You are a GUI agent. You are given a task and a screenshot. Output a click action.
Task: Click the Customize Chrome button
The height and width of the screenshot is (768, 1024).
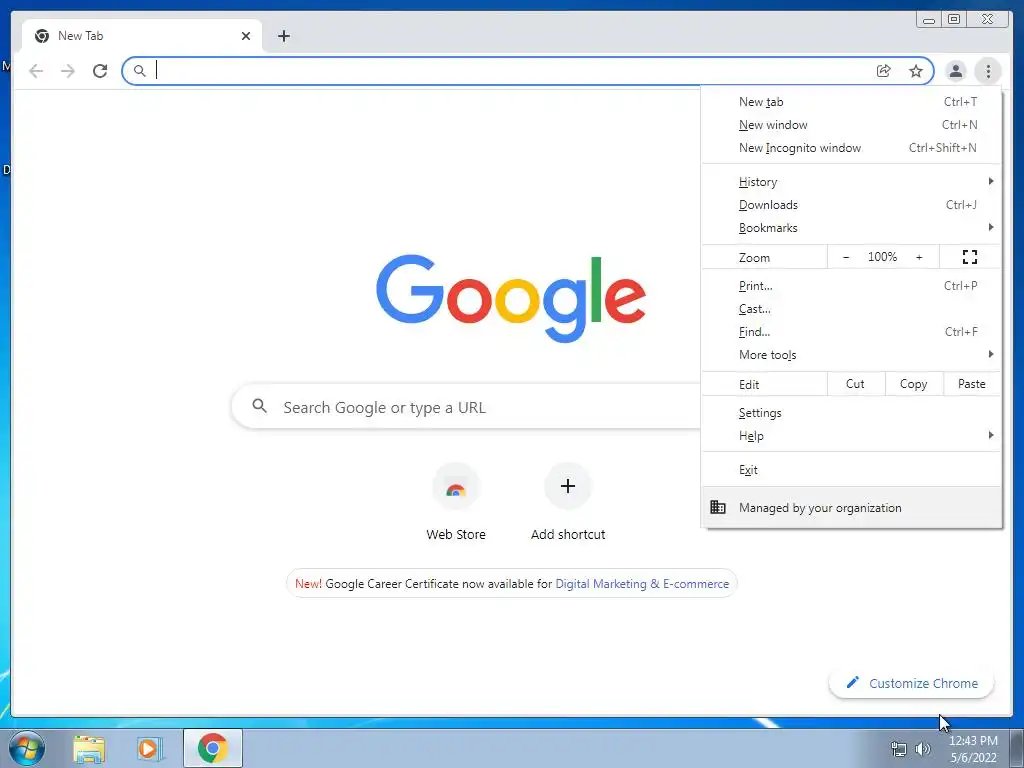click(911, 683)
